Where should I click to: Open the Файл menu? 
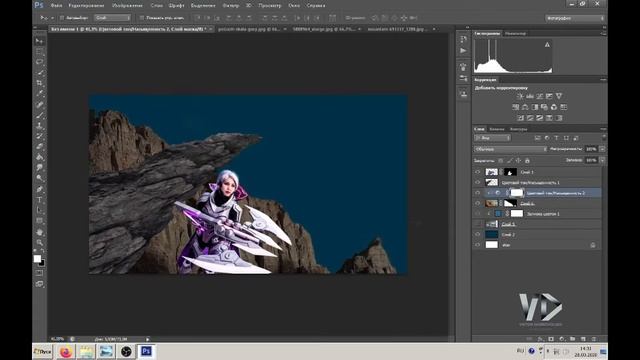(56, 6)
